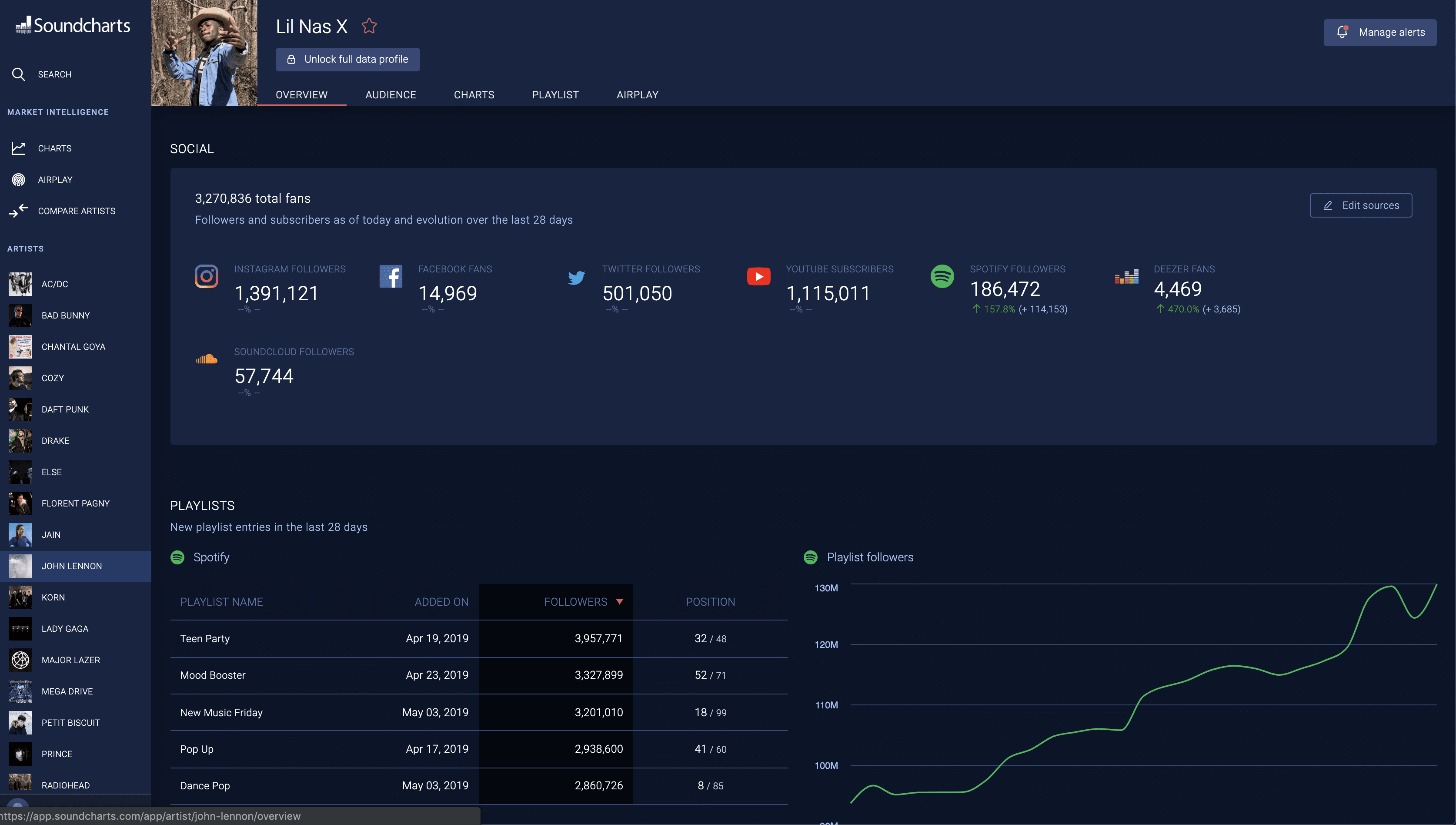Open the Dance Pop playlist row

pos(479,786)
